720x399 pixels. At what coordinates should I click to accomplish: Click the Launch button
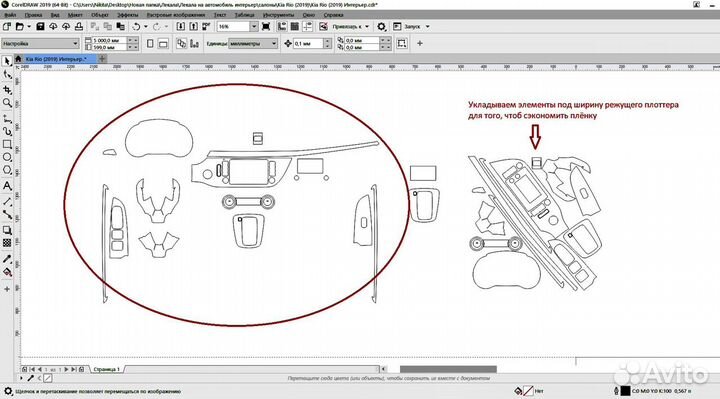(408, 27)
